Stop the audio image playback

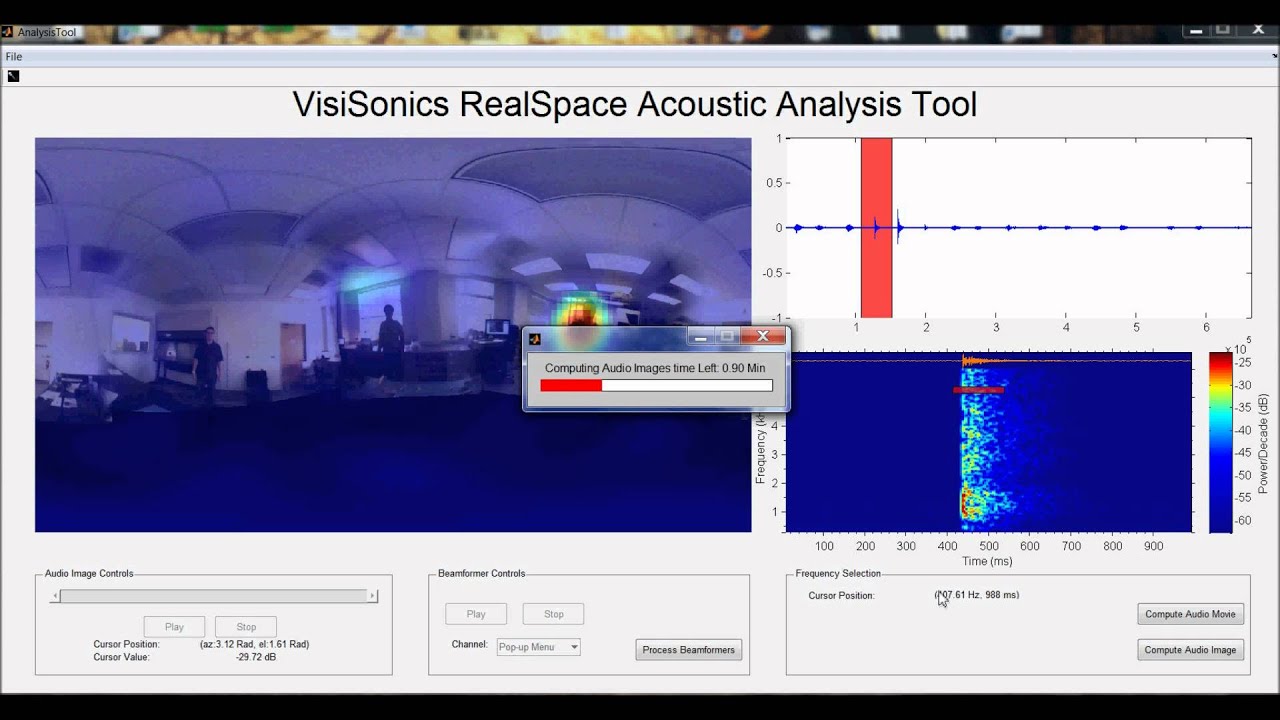[x=246, y=627]
